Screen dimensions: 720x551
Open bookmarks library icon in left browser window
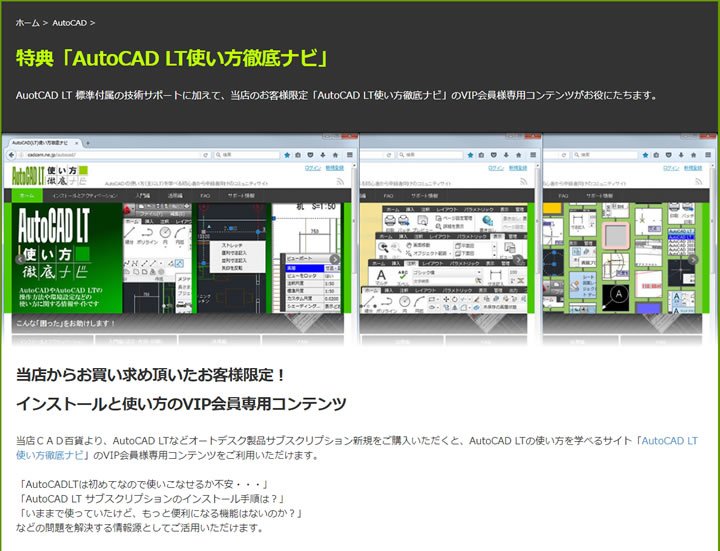pos(298,155)
